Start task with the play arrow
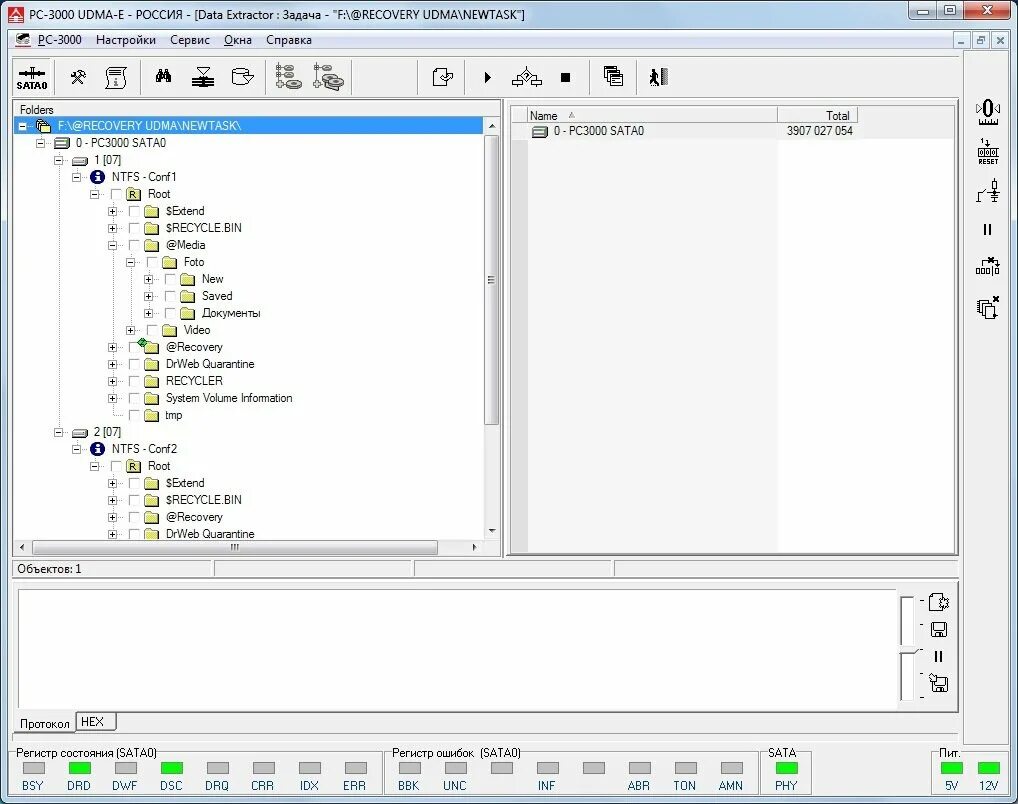1018x804 pixels. pos(488,78)
